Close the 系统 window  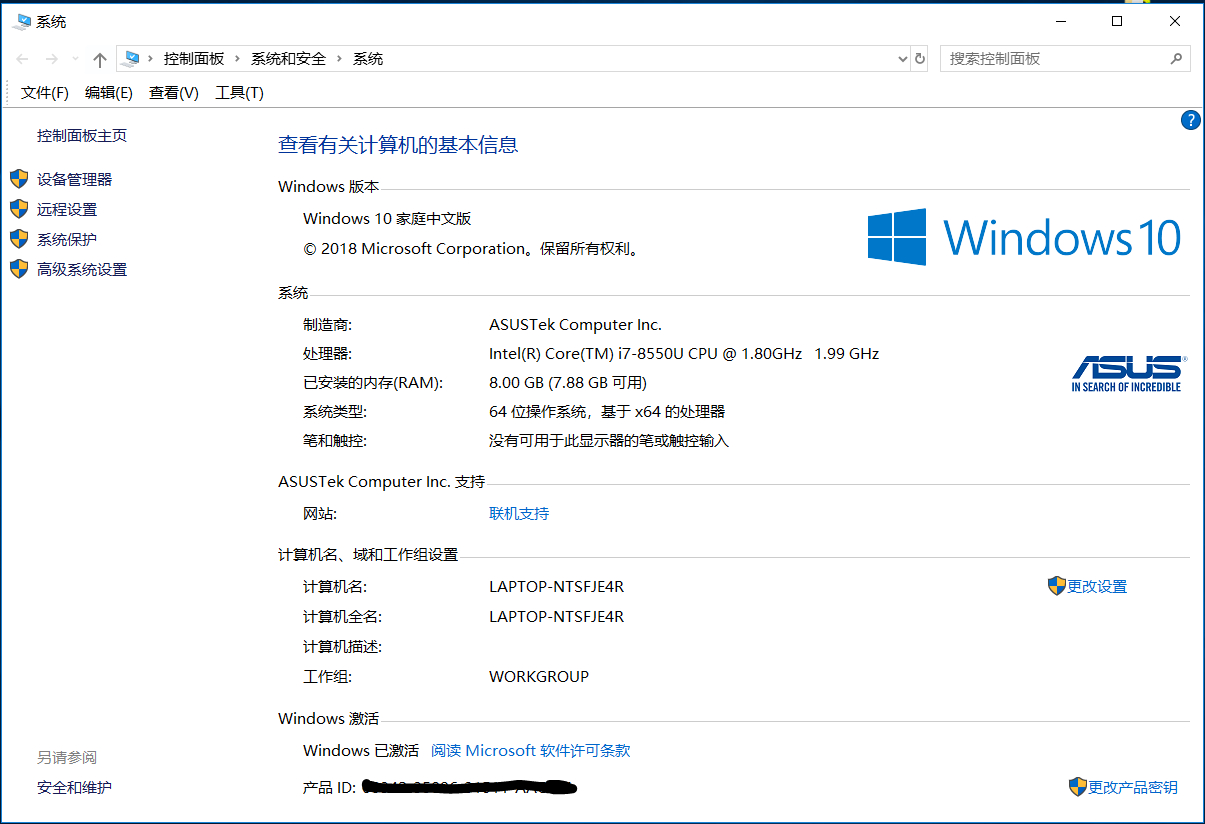pos(1175,21)
